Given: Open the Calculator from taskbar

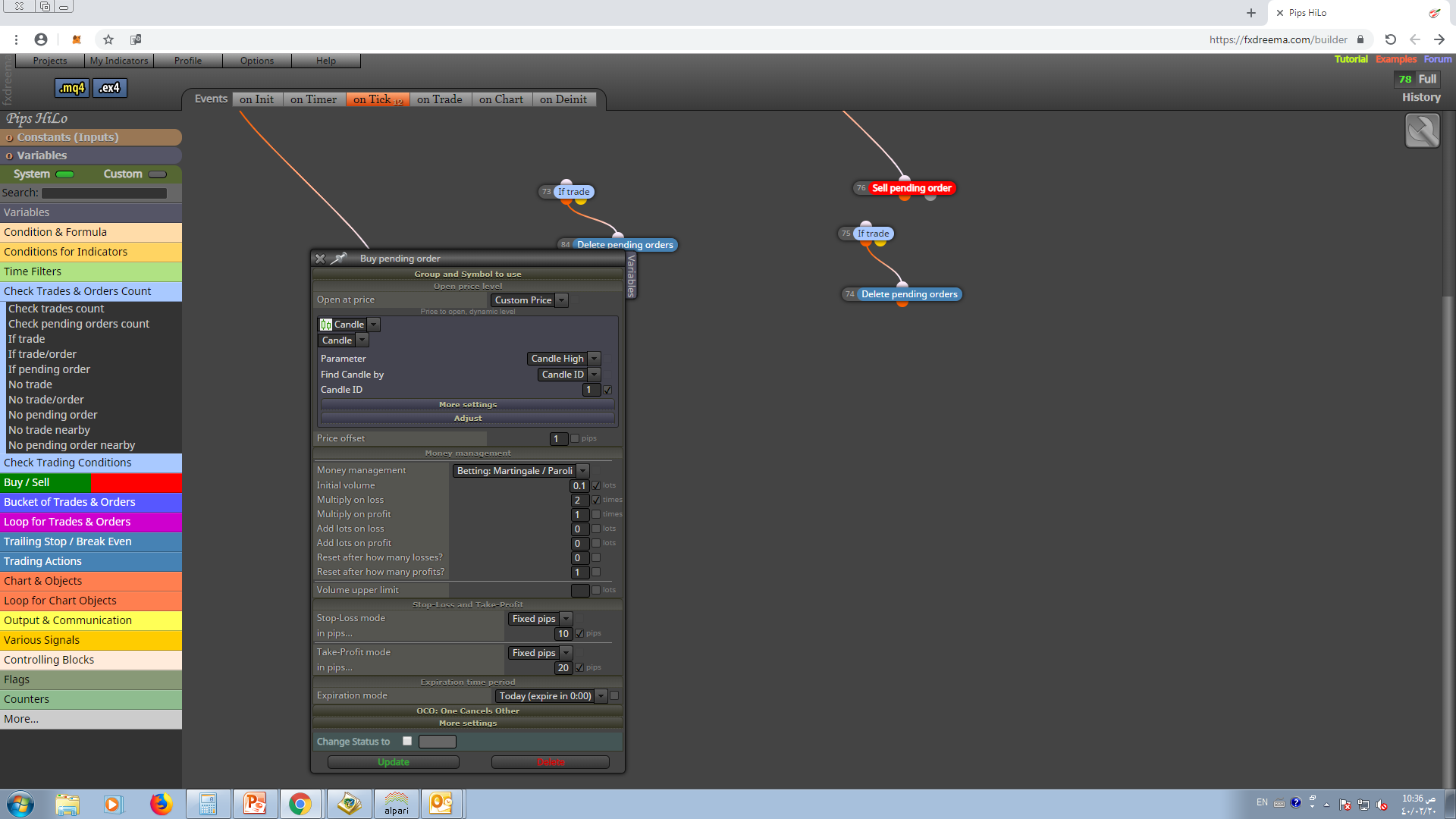Looking at the screenshot, I should (208, 804).
